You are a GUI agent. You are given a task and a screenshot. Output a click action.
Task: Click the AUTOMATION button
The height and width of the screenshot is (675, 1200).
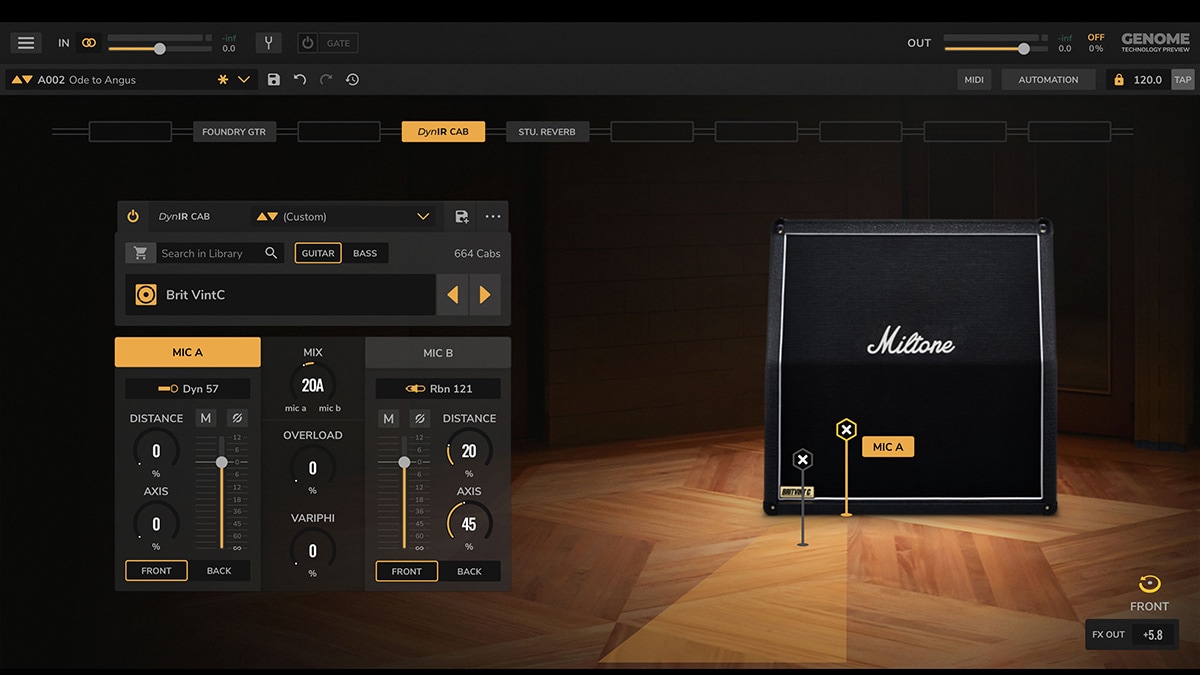(x=1048, y=80)
